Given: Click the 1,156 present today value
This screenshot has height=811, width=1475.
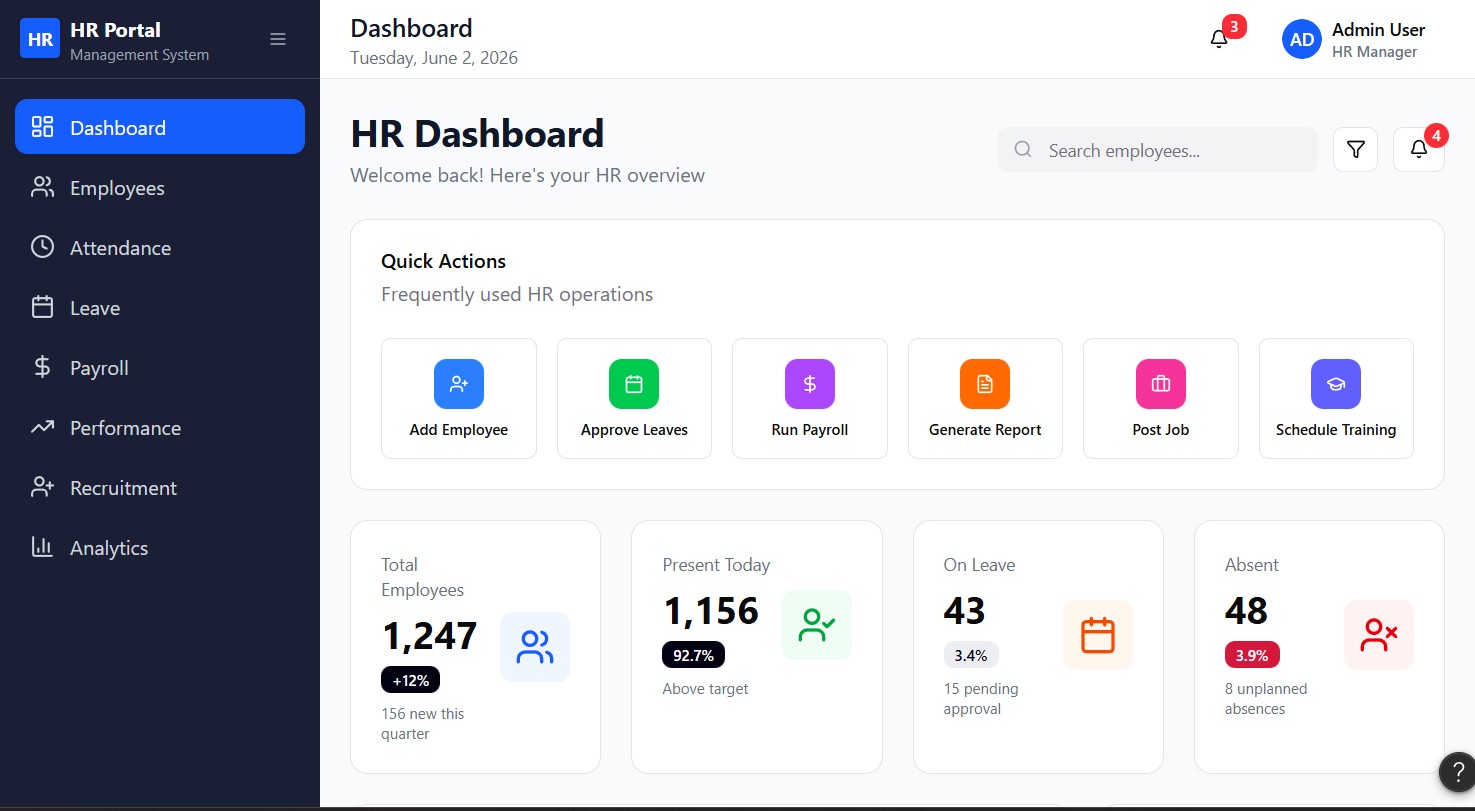Looking at the screenshot, I should (x=711, y=610).
